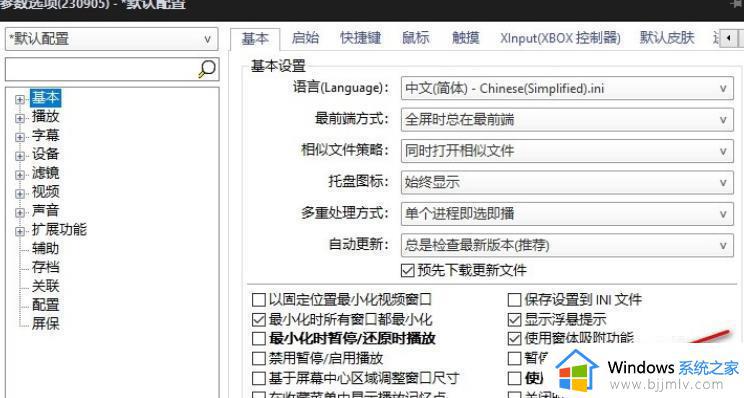Switch to the XInput(XBOX 控制器) tab
Screen dimensions: 744x398
[560, 38]
